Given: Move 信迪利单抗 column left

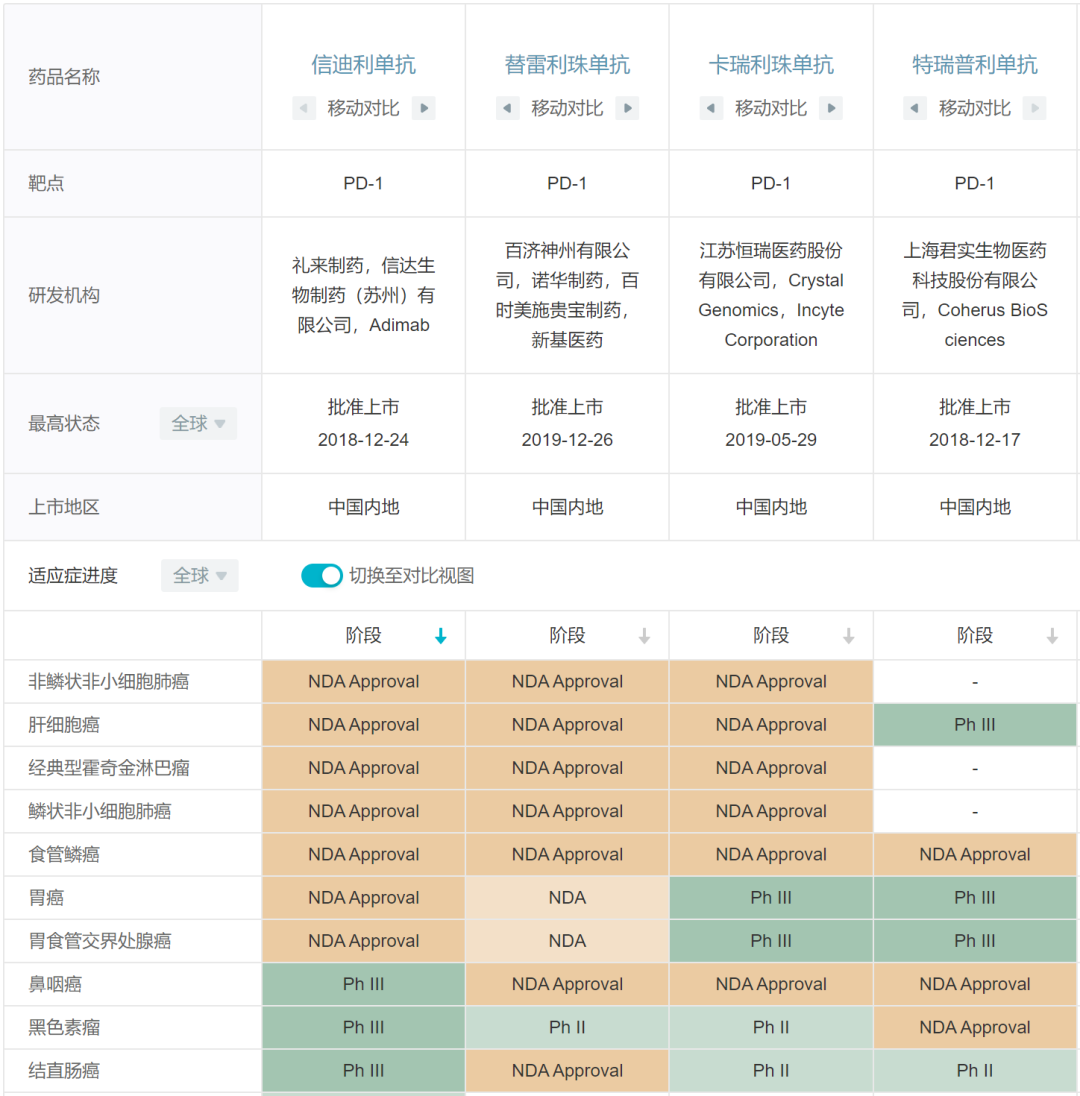Looking at the screenshot, I should (303, 108).
